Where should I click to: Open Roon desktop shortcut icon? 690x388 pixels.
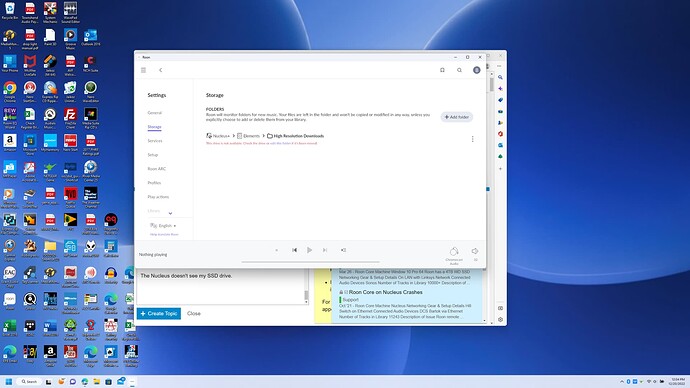tap(10, 301)
